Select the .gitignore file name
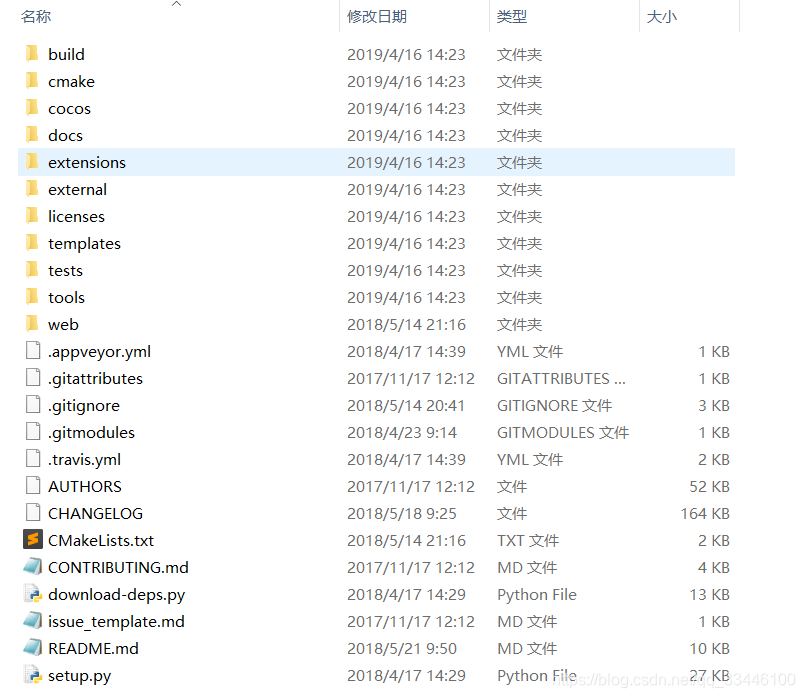 [x=84, y=405]
